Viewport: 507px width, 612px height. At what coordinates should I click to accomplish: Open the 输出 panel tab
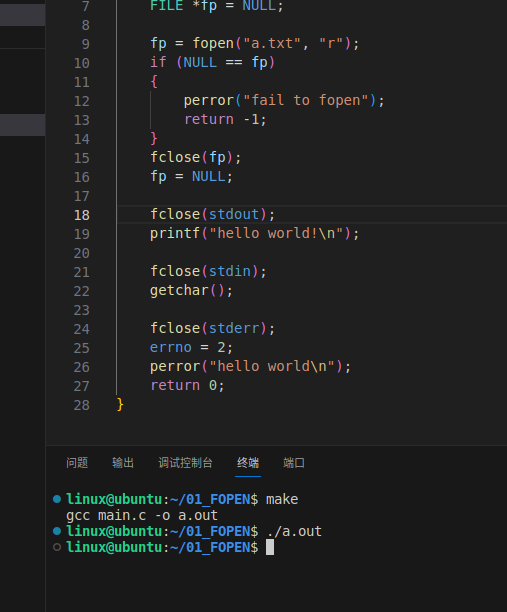click(x=123, y=463)
